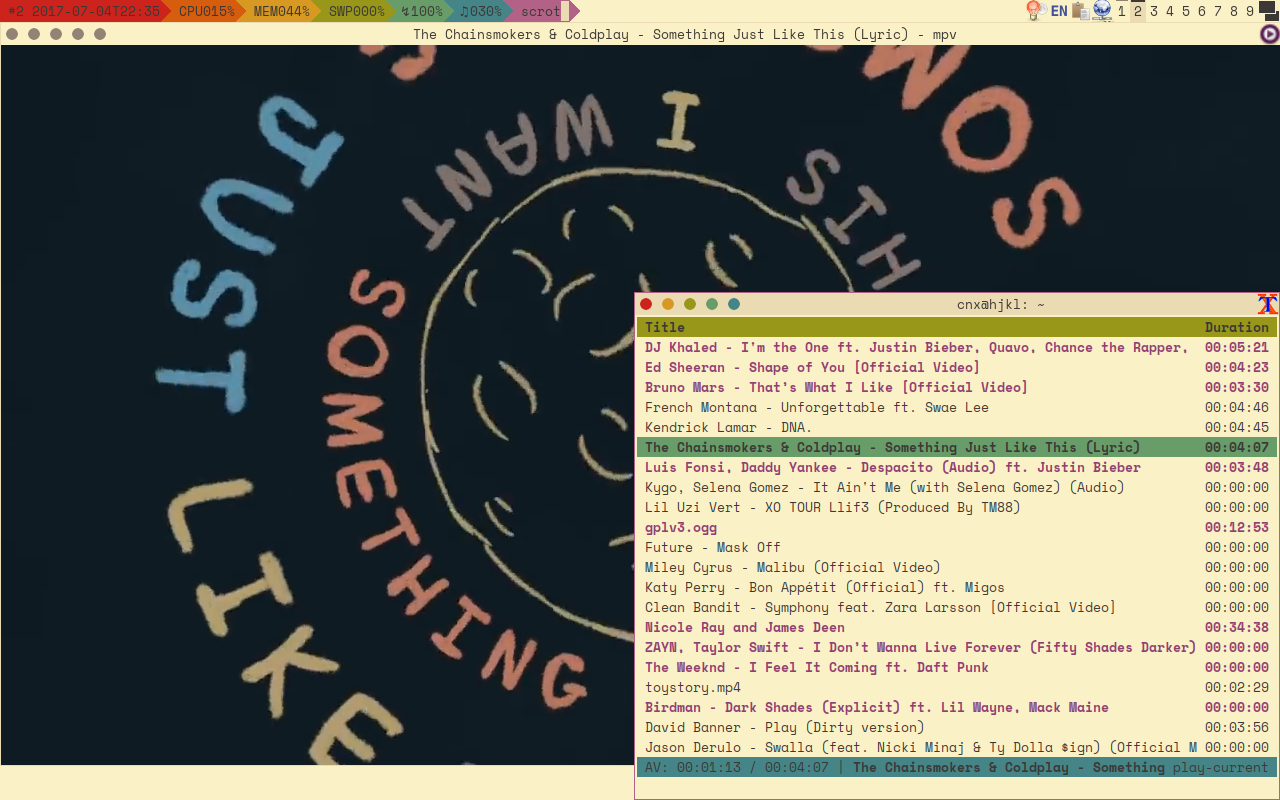This screenshot has width=1280, height=800.
Task: Click the 00:12:53 duration value
Action: pyautogui.click(x=1237, y=527)
